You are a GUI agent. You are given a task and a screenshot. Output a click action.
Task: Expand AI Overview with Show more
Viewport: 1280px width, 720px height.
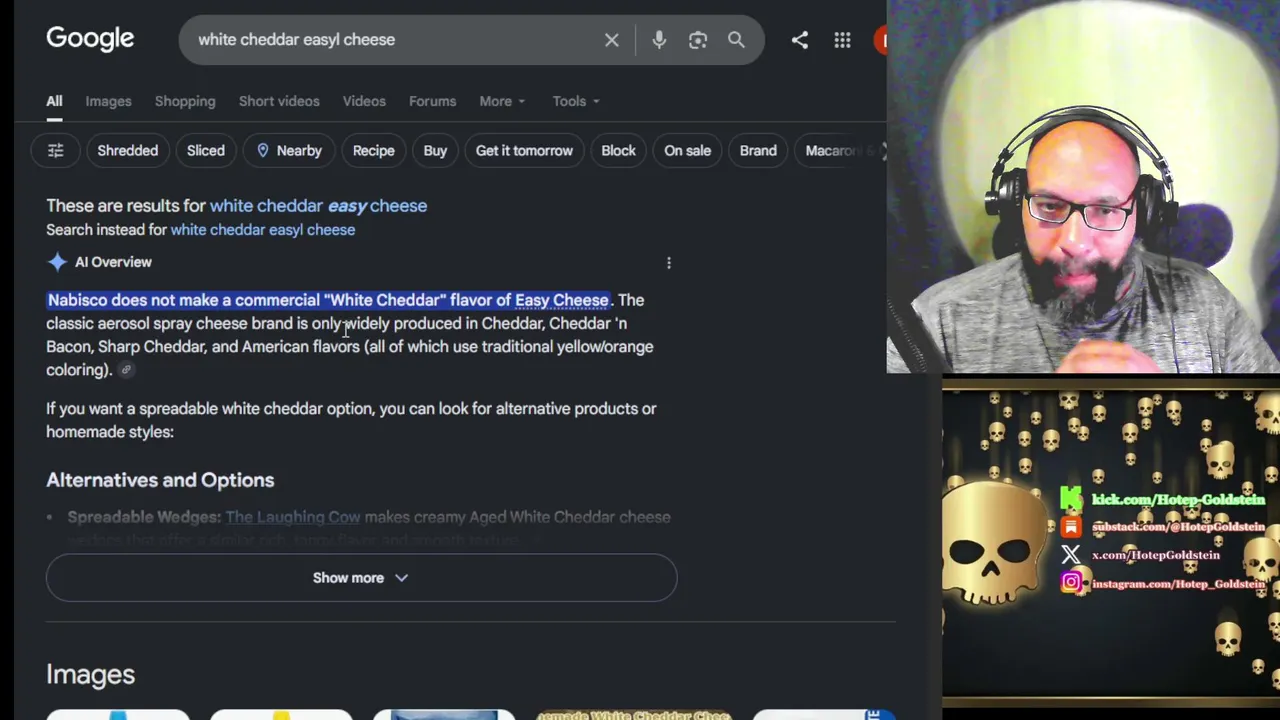361,578
